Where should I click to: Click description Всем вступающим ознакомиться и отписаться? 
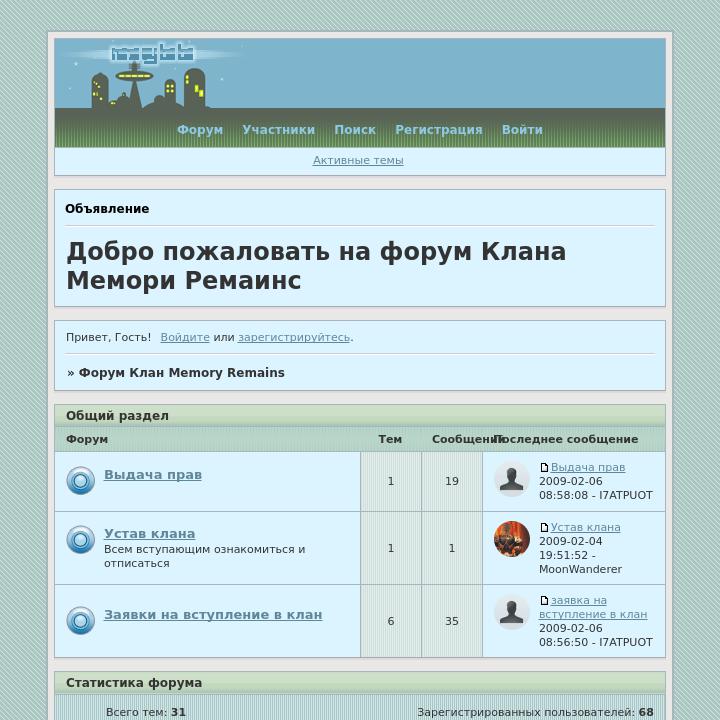pos(204,556)
